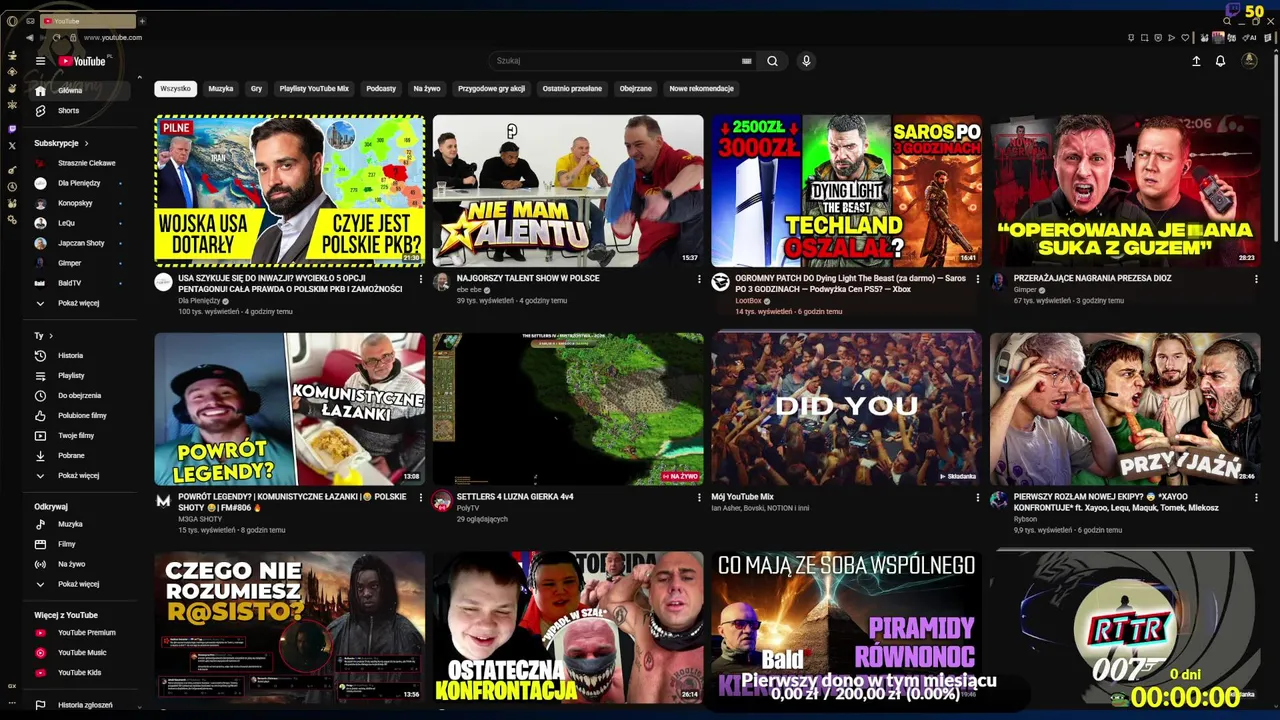Select the 'Gry' filter chip
The width and height of the screenshot is (1280, 720).
pyautogui.click(x=256, y=89)
